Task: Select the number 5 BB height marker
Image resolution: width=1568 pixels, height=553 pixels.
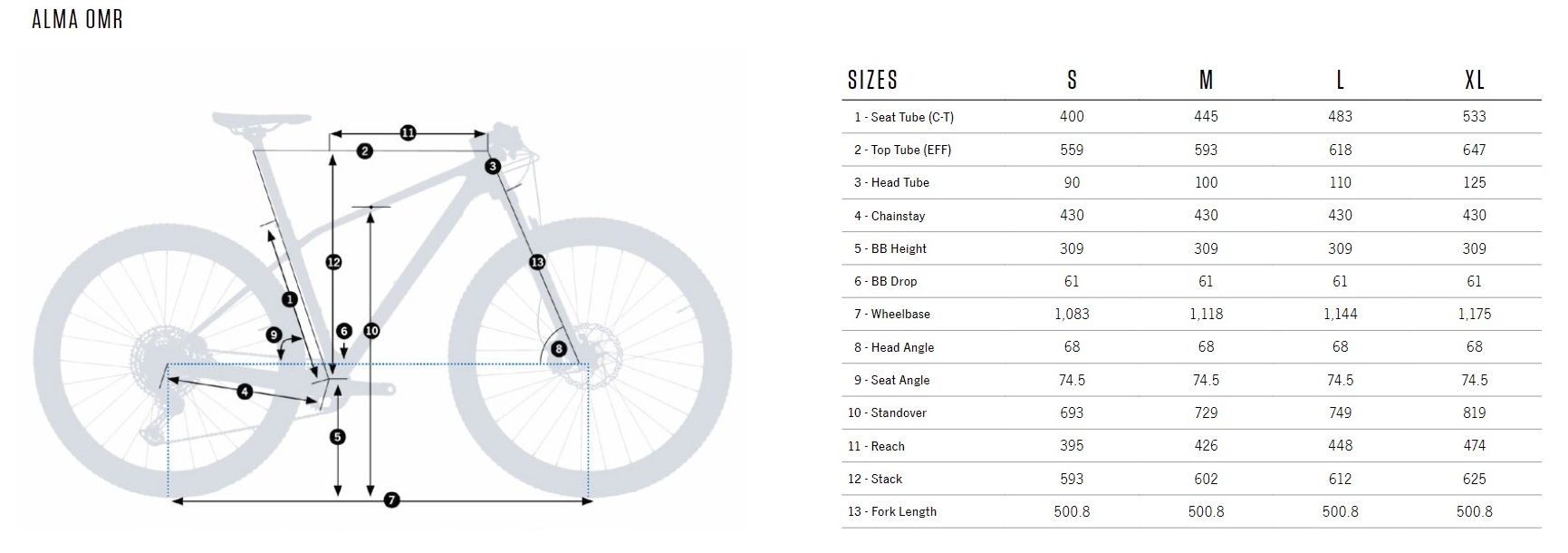Action: (338, 437)
